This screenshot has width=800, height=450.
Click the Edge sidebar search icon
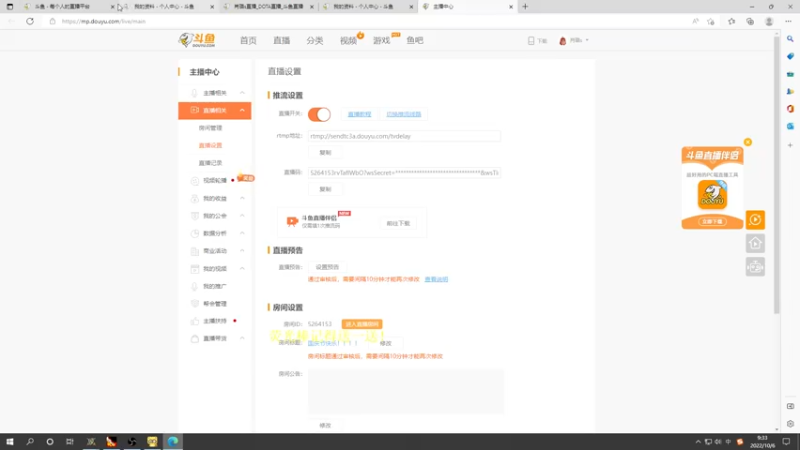click(x=790, y=39)
